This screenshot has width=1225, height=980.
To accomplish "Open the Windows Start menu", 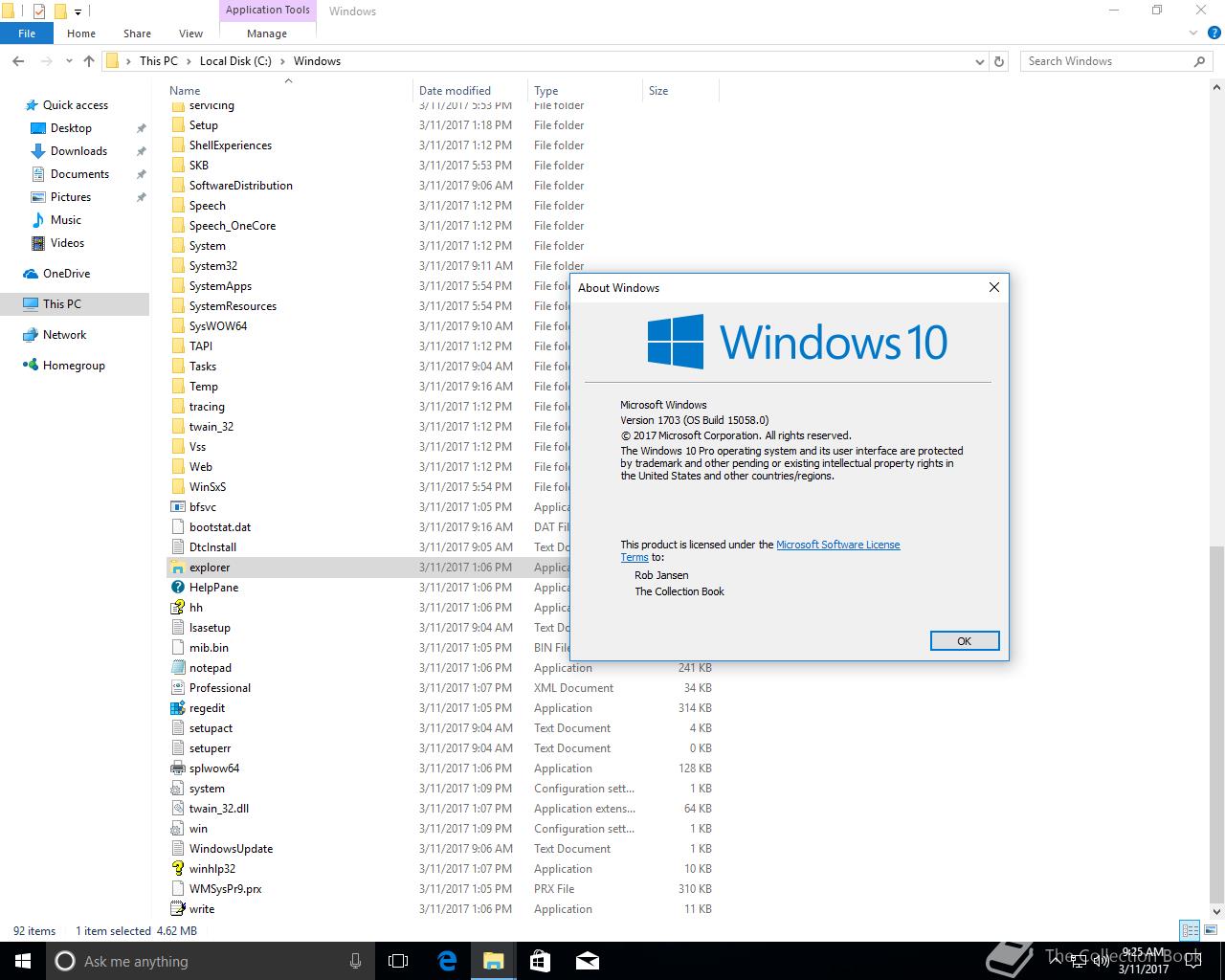I will [x=23, y=961].
